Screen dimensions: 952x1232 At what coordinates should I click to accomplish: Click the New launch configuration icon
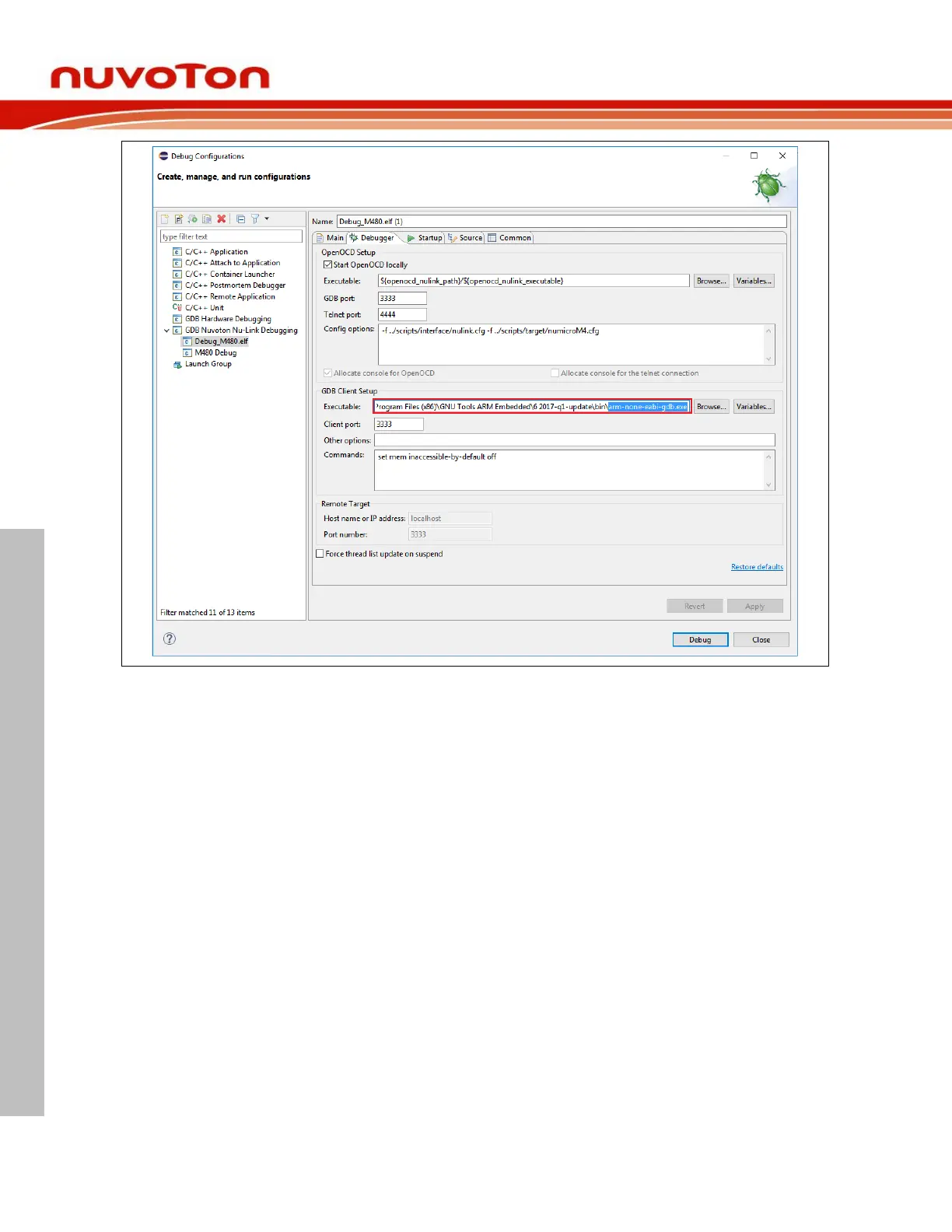(x=165, y=219)
